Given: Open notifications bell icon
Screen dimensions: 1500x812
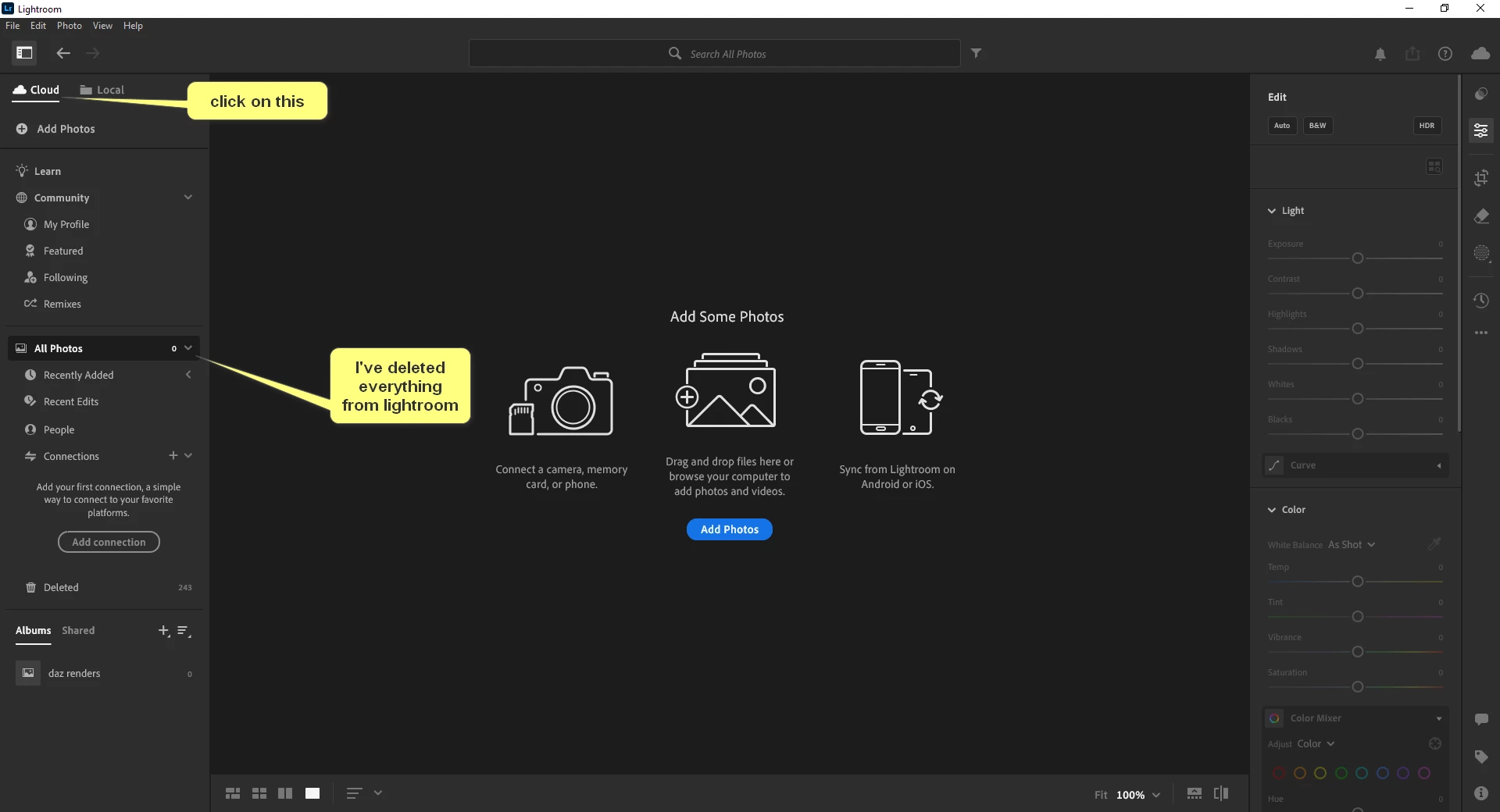Looking at the screenshot, I should (x=1380, y=54).
